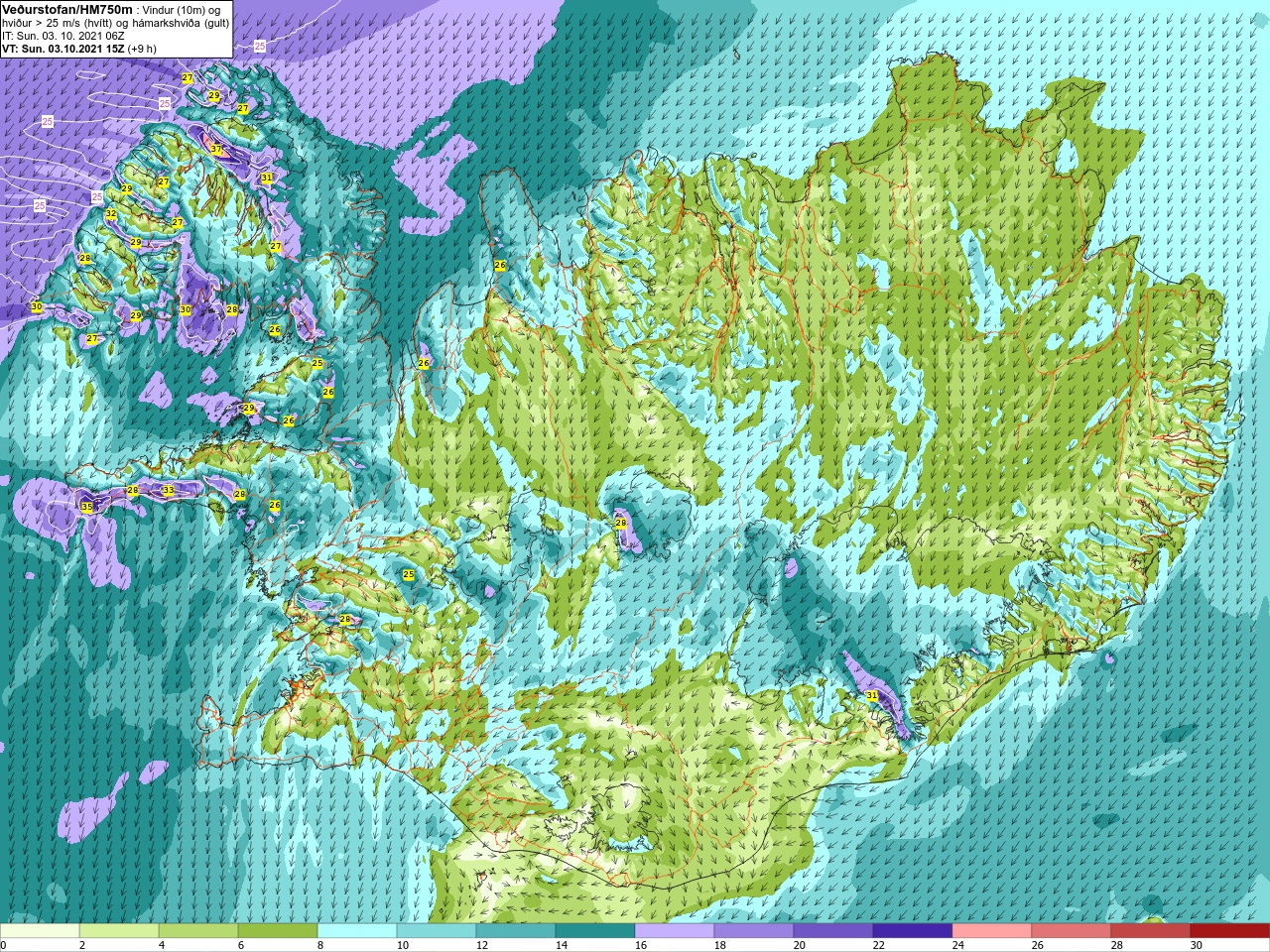The height and width of the screenshot is (952, 1270).
Task: Click the legend scale value 16
Action: coord(641,945)
